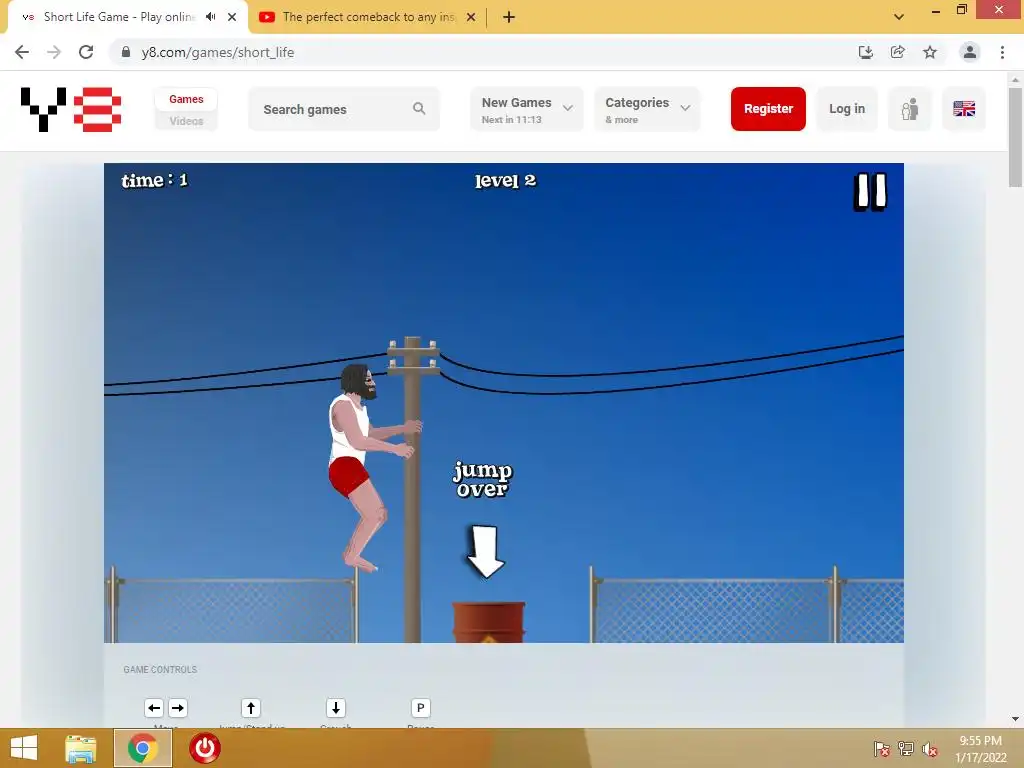
Task: Click the page vertical scrollbar thumb
Action: (x=1015, y=137)
